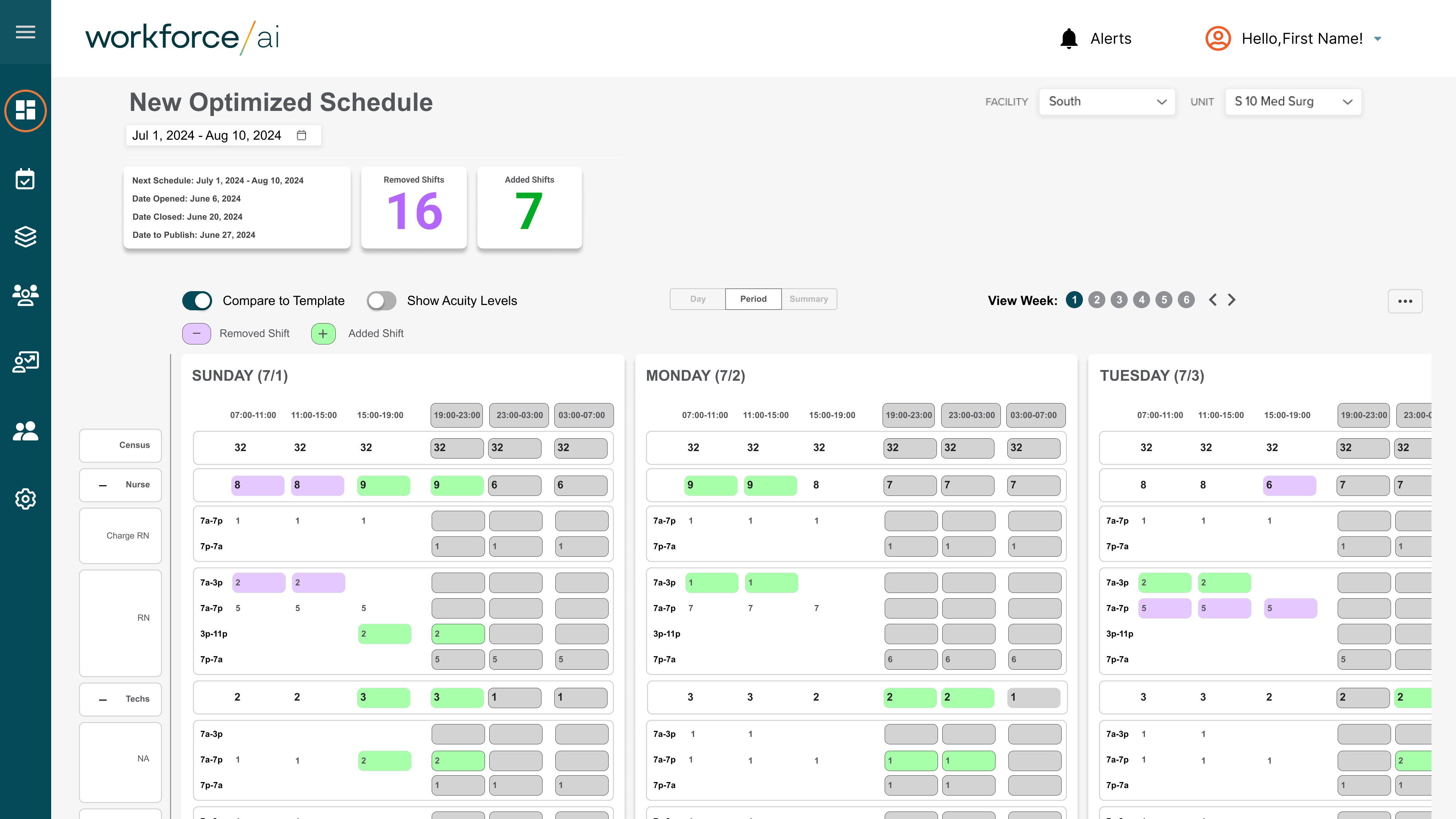The height and width of the screenshot is (819, 1456).
Task: Open the Facility South dropdown
Action: click(x=1106, y=102)
